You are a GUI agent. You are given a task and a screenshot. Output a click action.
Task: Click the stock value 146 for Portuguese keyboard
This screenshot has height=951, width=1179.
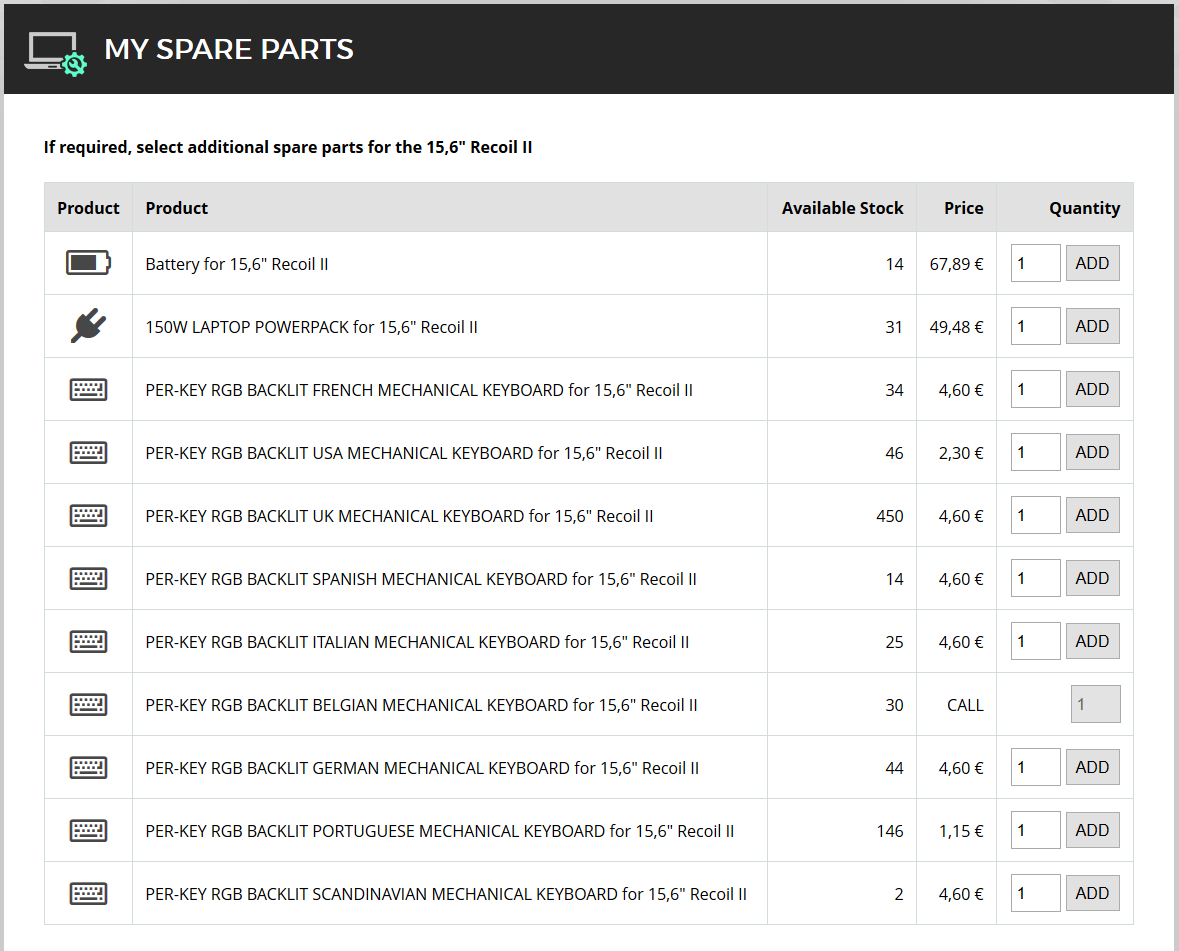click(x=890, y=832)
